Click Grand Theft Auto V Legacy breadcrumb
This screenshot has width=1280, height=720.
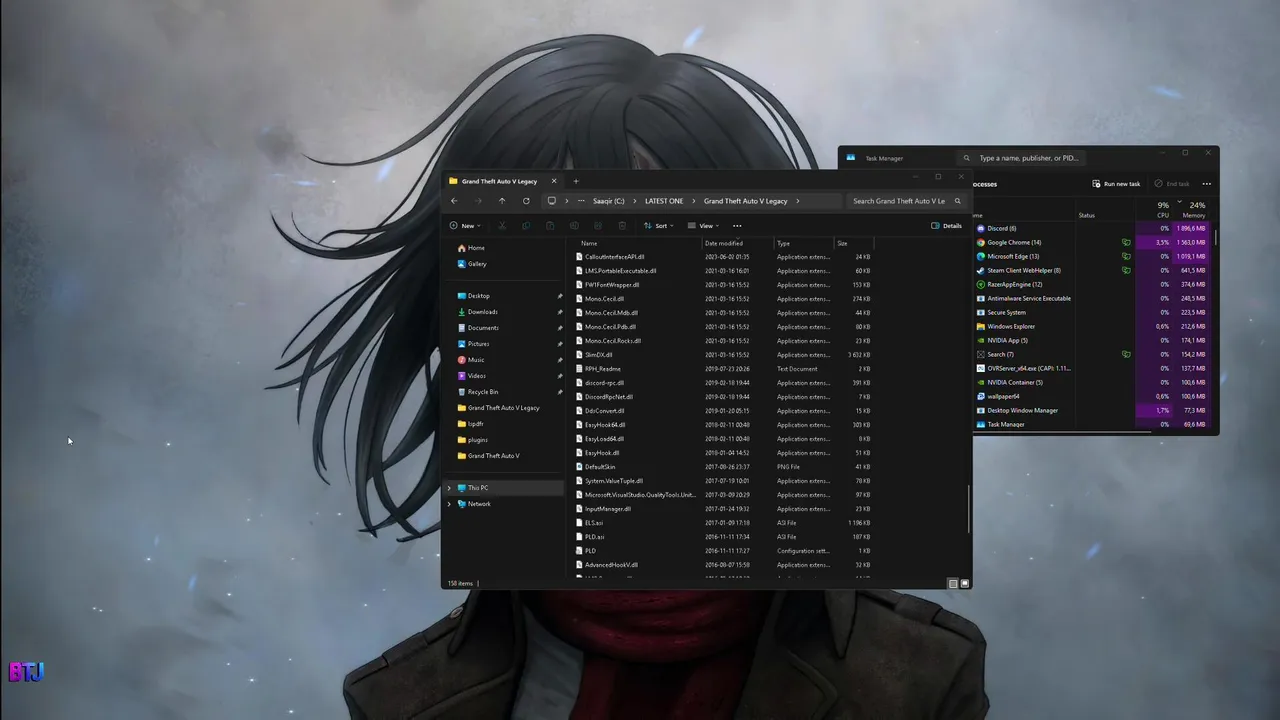click(746, 201)
